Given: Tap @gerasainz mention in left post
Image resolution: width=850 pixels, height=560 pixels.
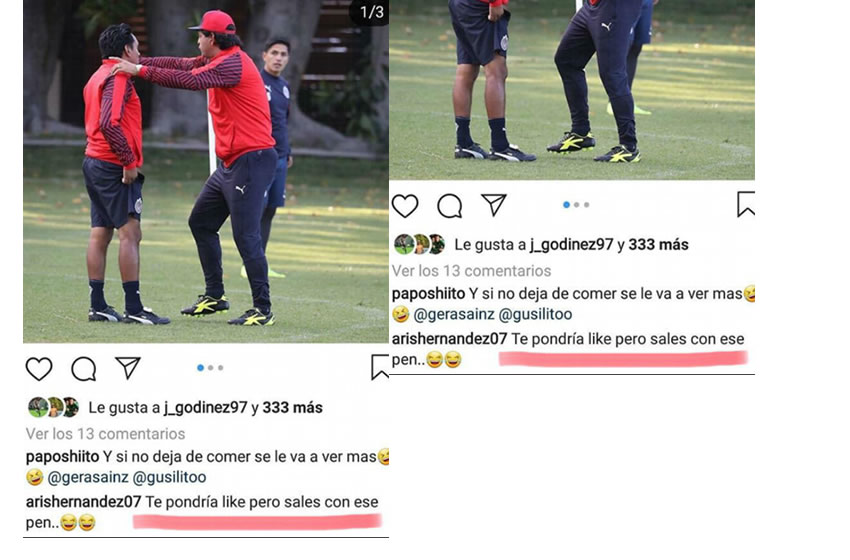Looking at the screenshot, I should click(88, 478).
